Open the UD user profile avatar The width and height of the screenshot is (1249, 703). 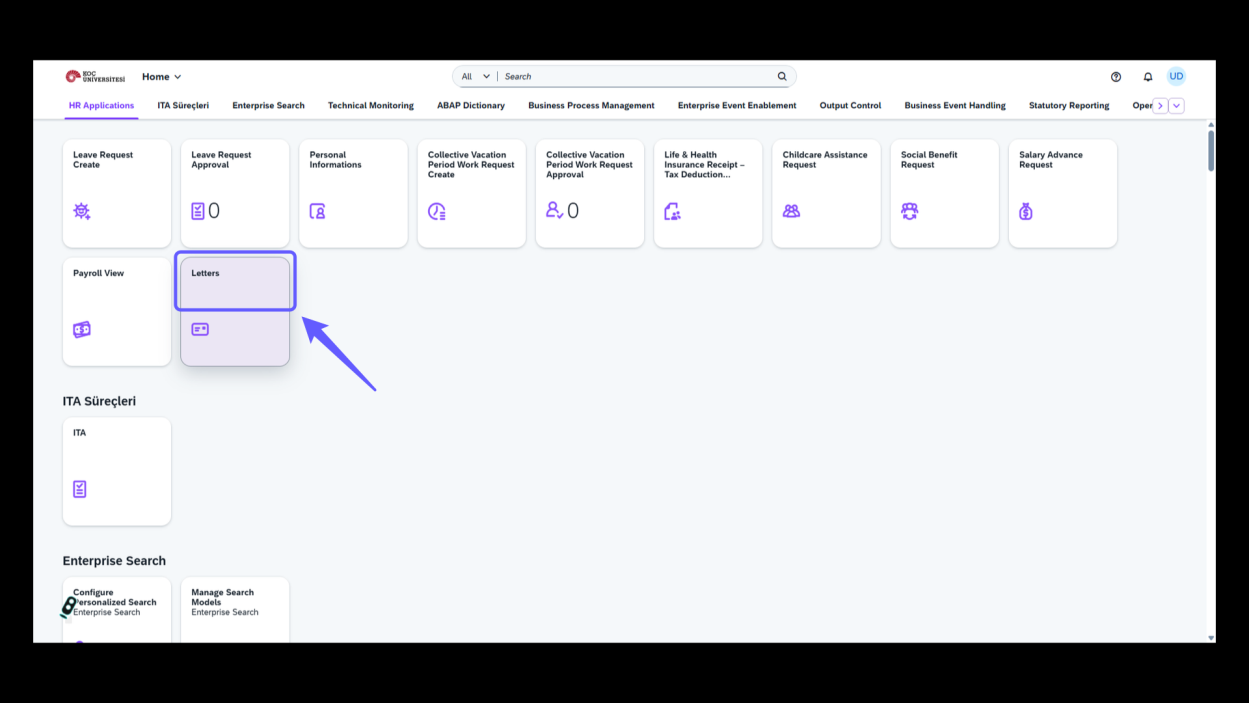(x=1177, y=76)
